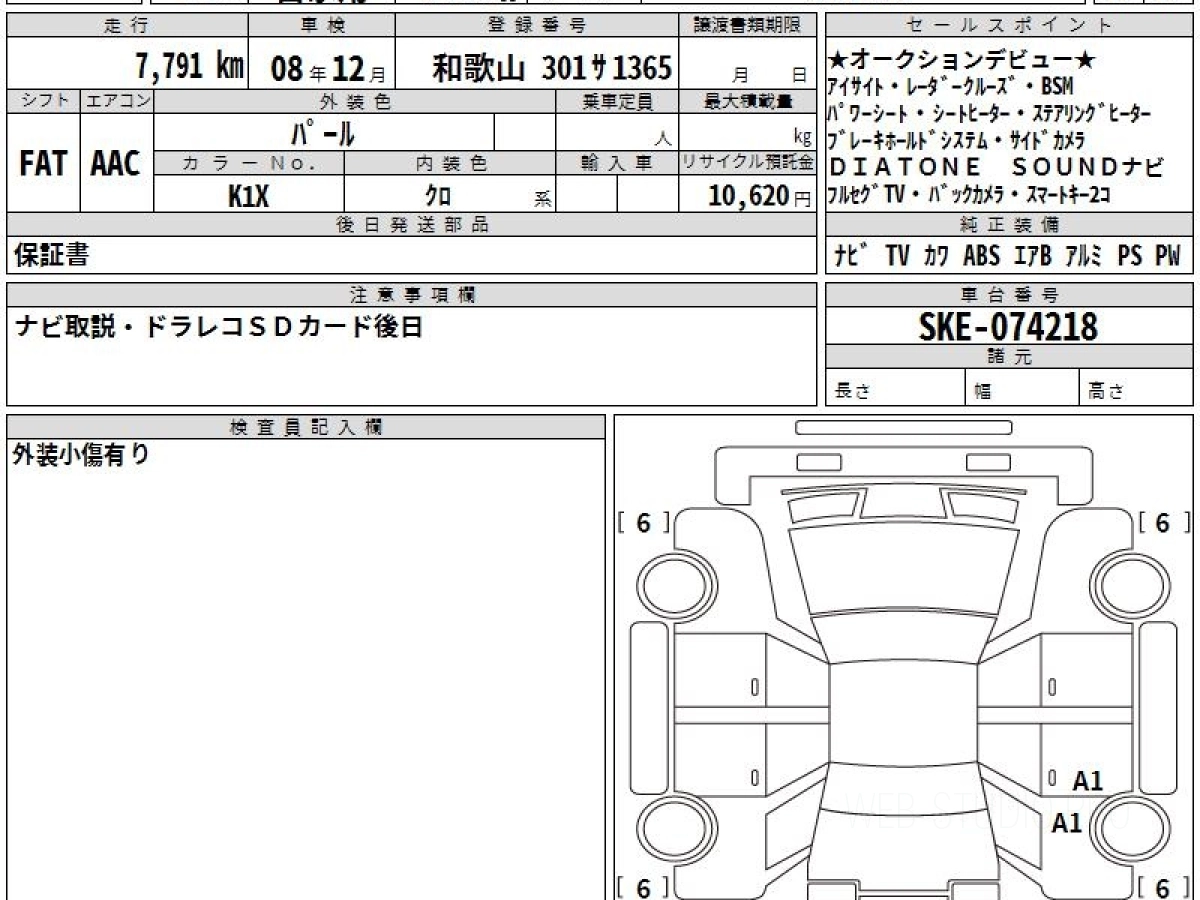
Task: Select the セールスポイント header
Action: tap(1008, 26)
